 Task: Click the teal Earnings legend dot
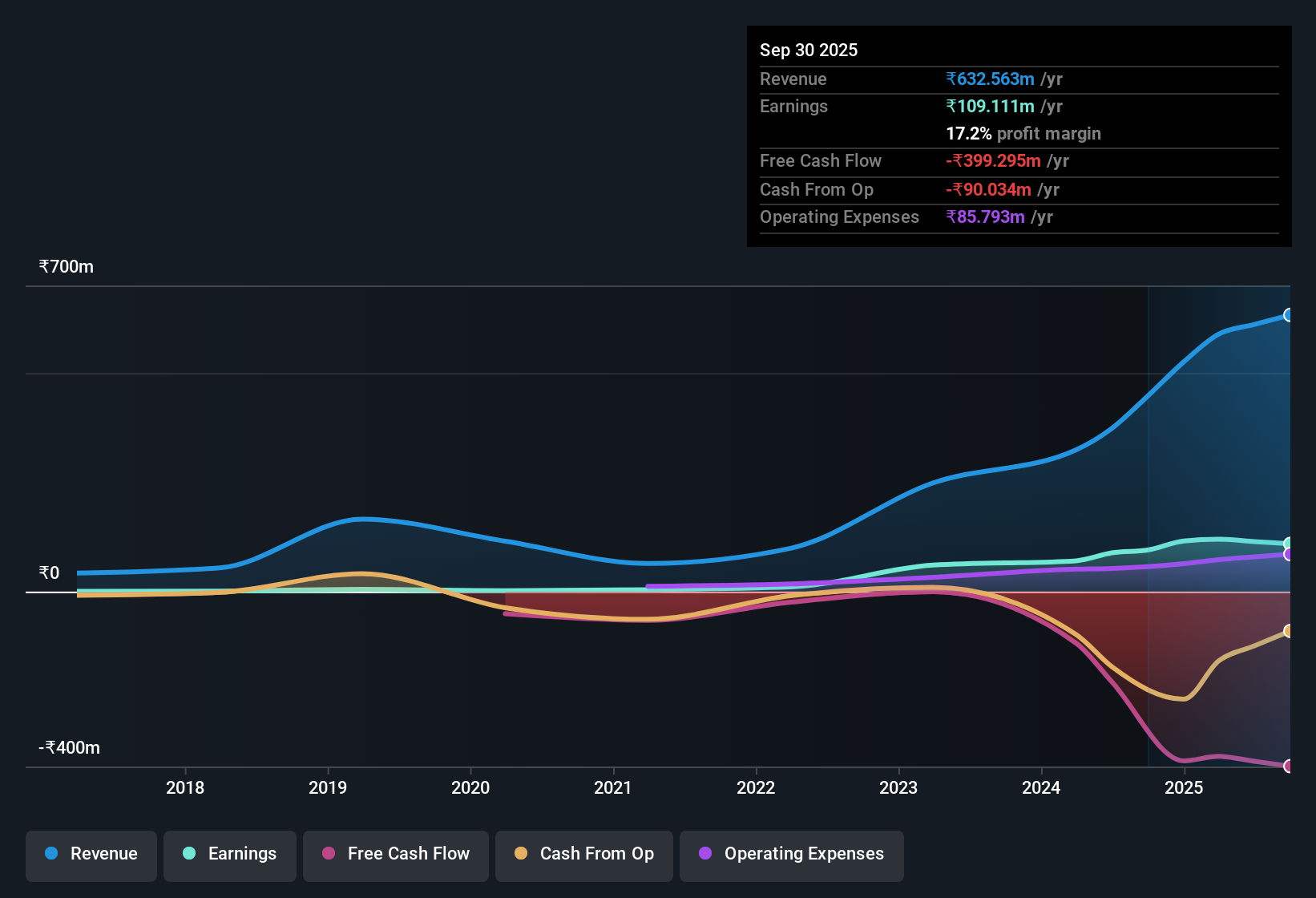pyautogui.click(x=189, y=854)
